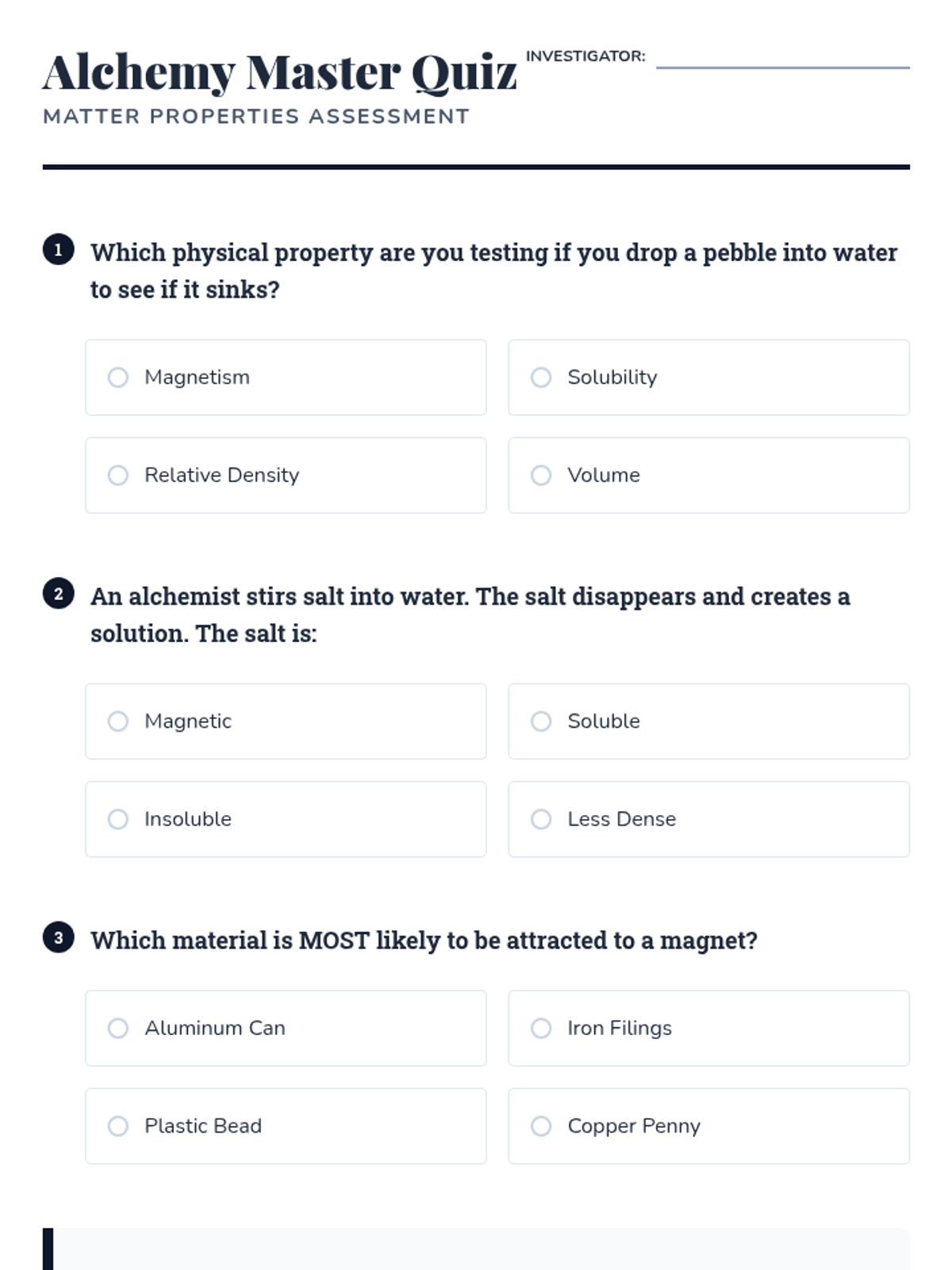Image resolution: width=952 pixels, height=1270 pixels.
Task: Click the question 1 number badge
Action: [x=58, y=250]
